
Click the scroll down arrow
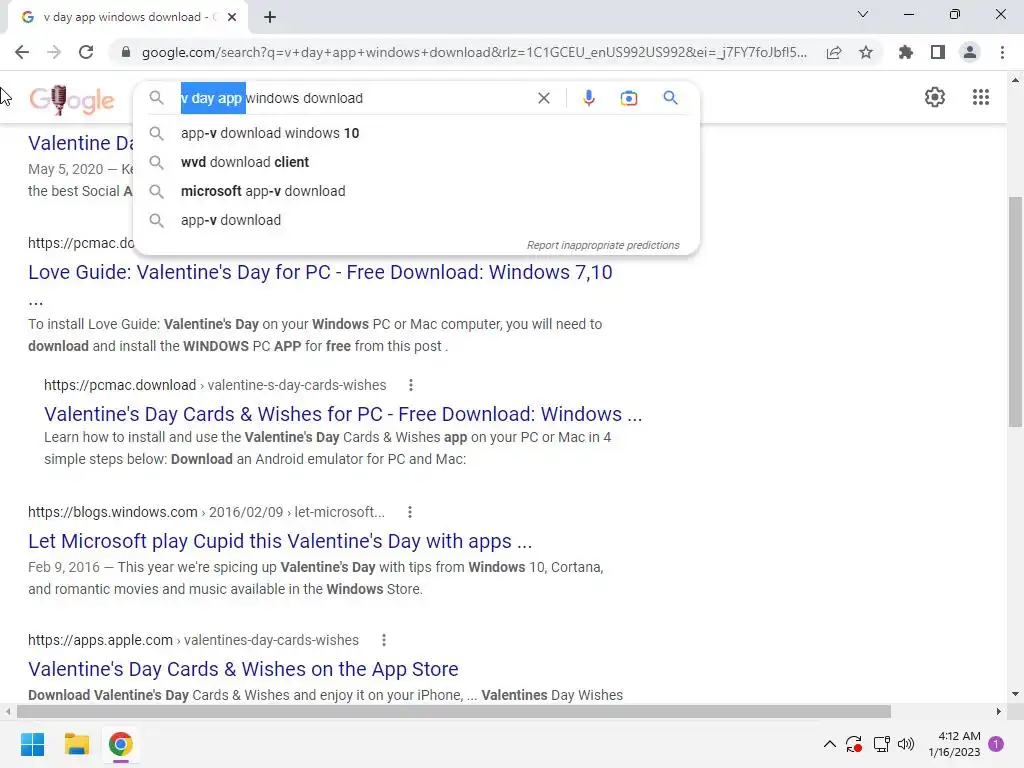(x=1015, y=694)
